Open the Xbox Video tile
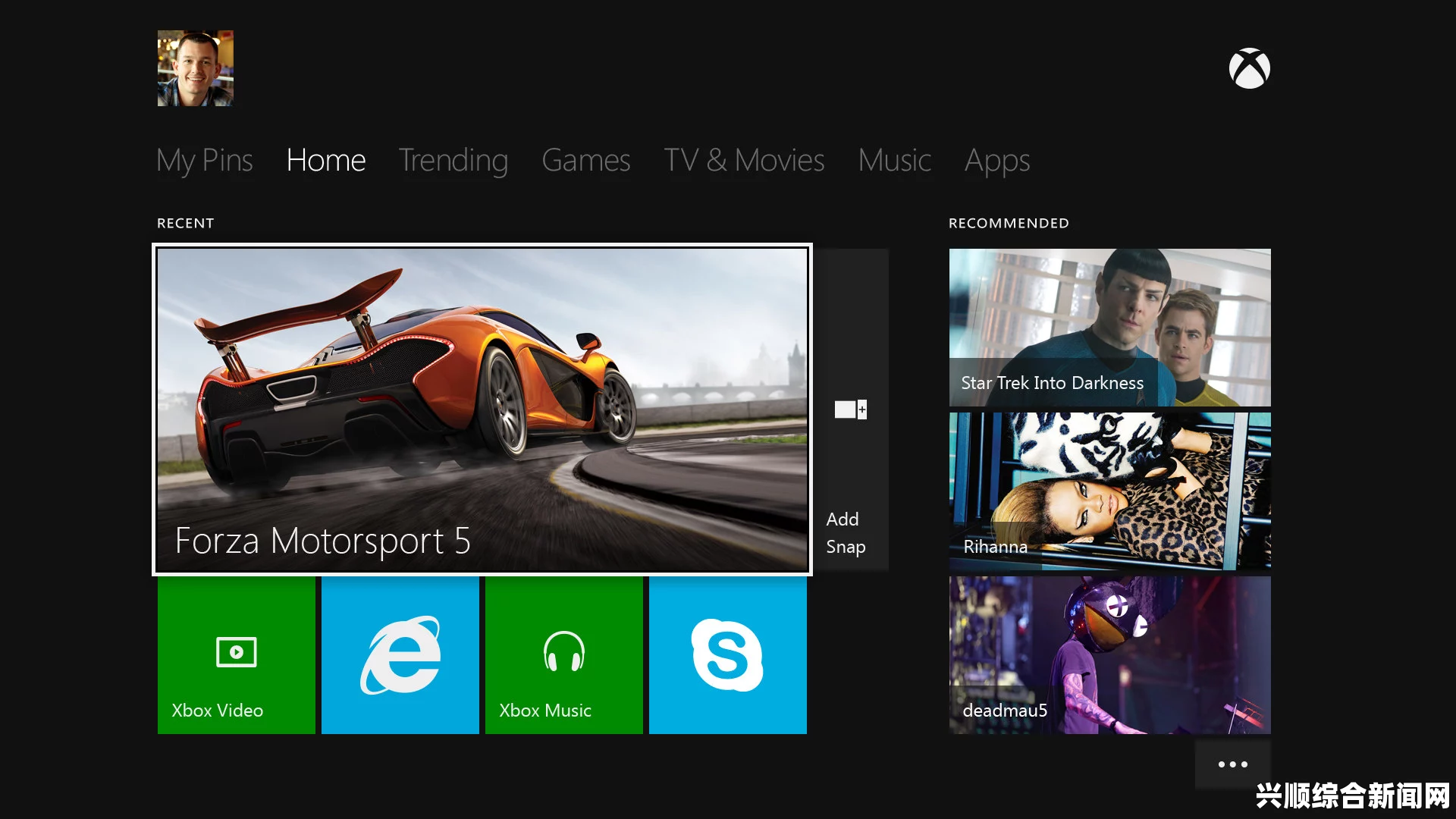This screenshot has height=819, width=1456. coord(237,655)
